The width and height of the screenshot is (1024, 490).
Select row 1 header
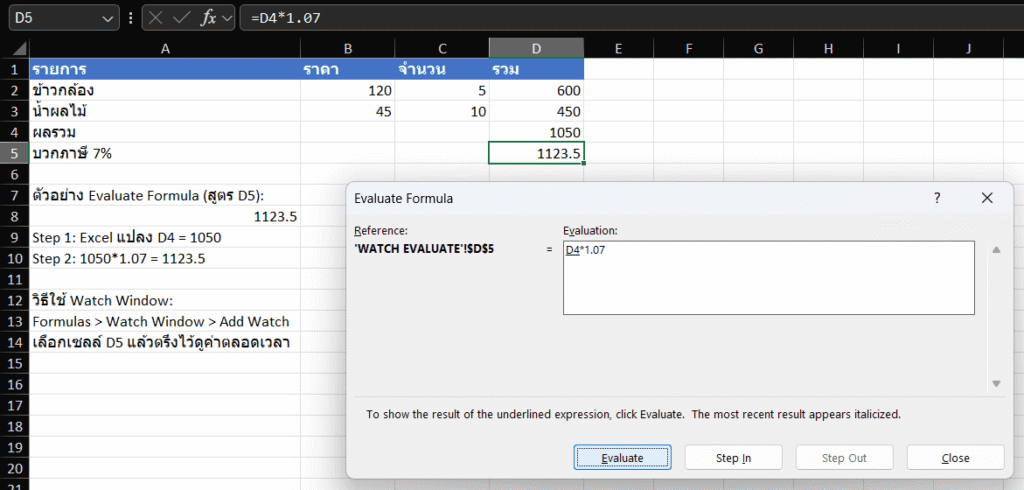[14, 69]
